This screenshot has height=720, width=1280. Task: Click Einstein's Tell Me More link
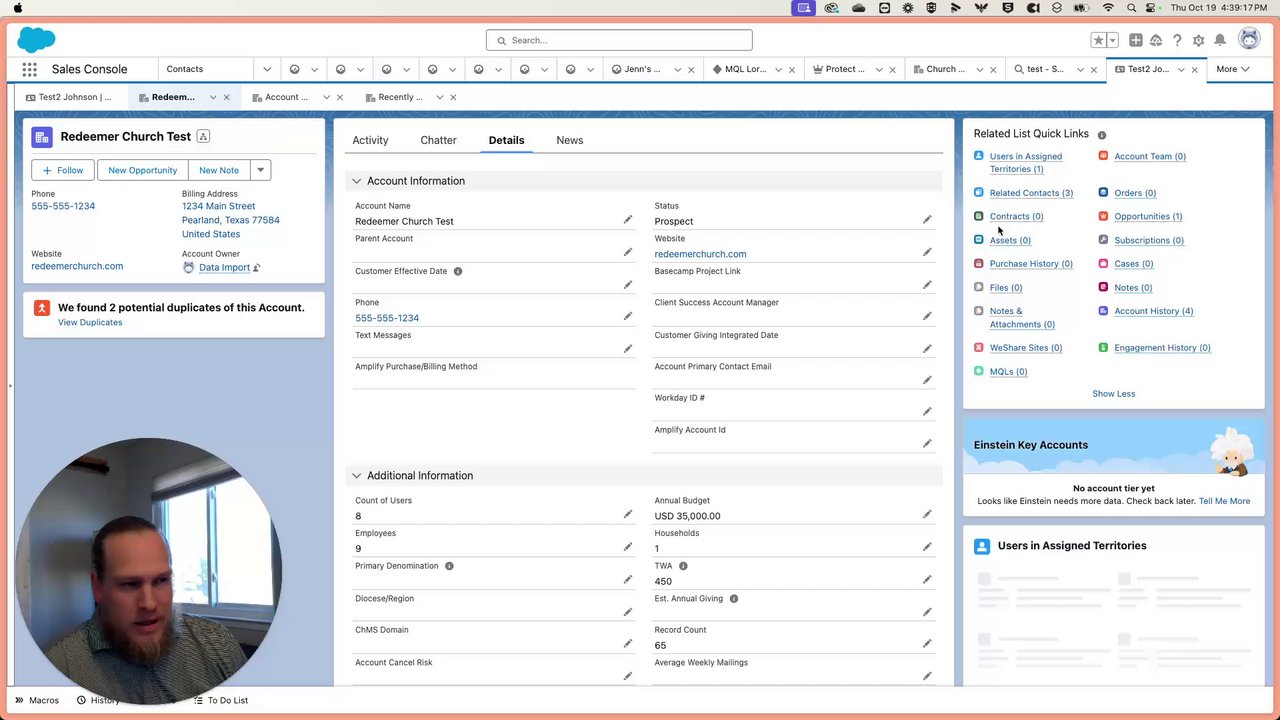click(1224, 501)
